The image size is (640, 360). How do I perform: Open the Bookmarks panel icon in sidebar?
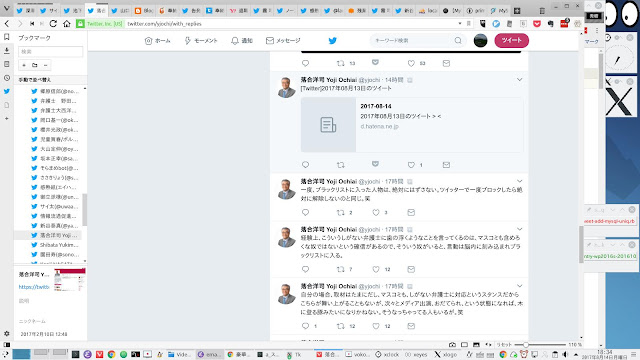[7, 37]
